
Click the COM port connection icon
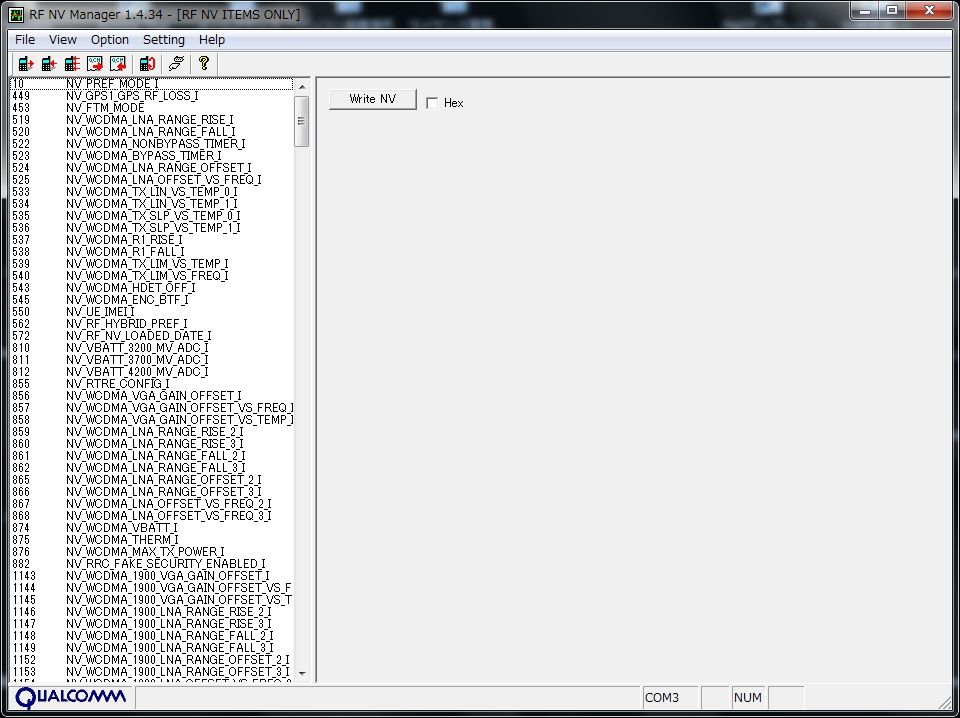(176, 64)
